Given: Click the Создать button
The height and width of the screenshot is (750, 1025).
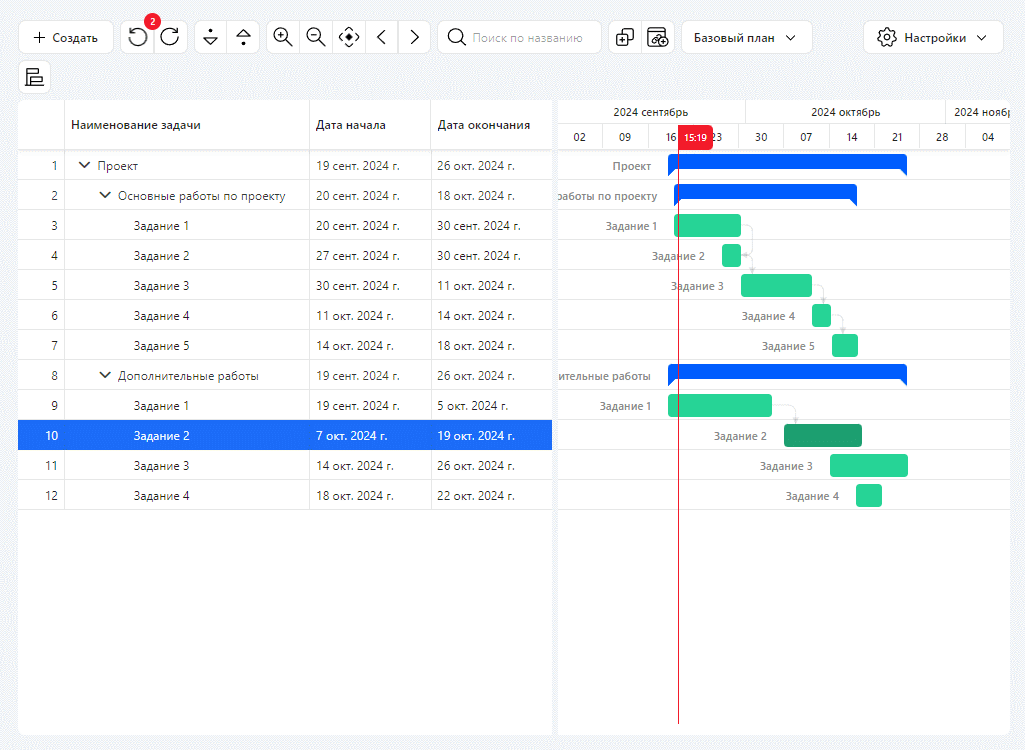Looking at the screenshot, I should [65, 37].
